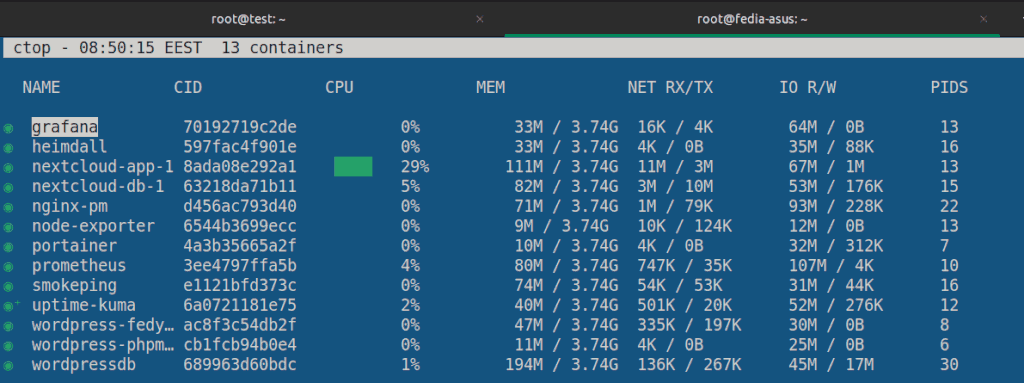Select the wordpress-fedy… container name
This screenshot has width=1024, height=383.
(x=103, y=325)
